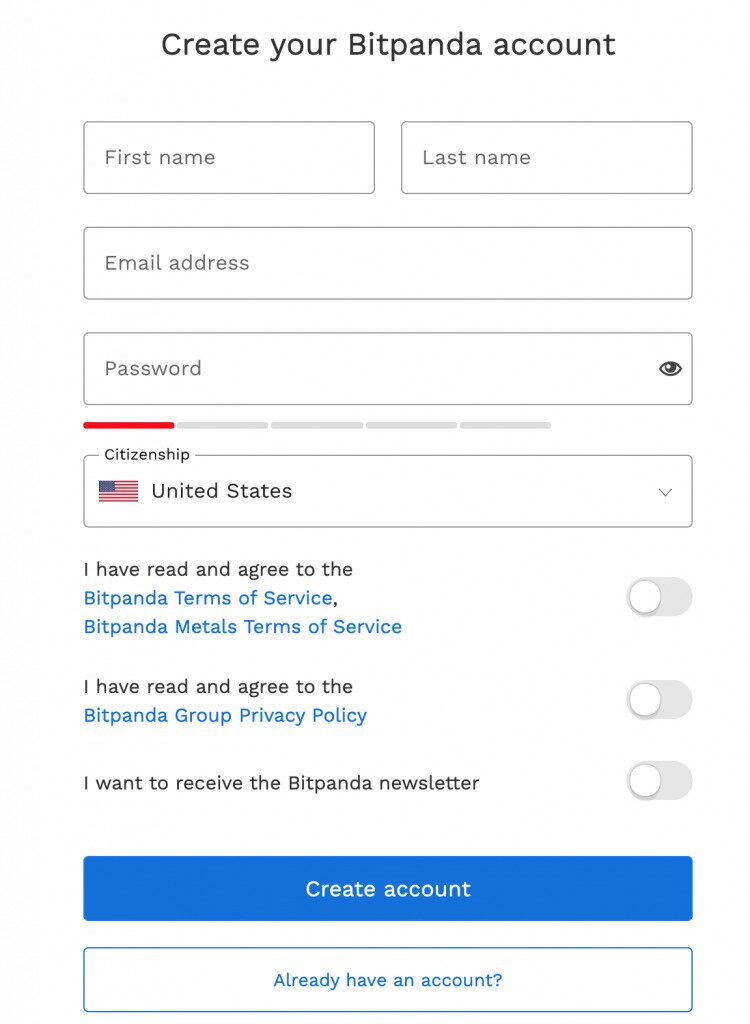
Task: Focus the Password input field
Action: (x=350, y=369)
